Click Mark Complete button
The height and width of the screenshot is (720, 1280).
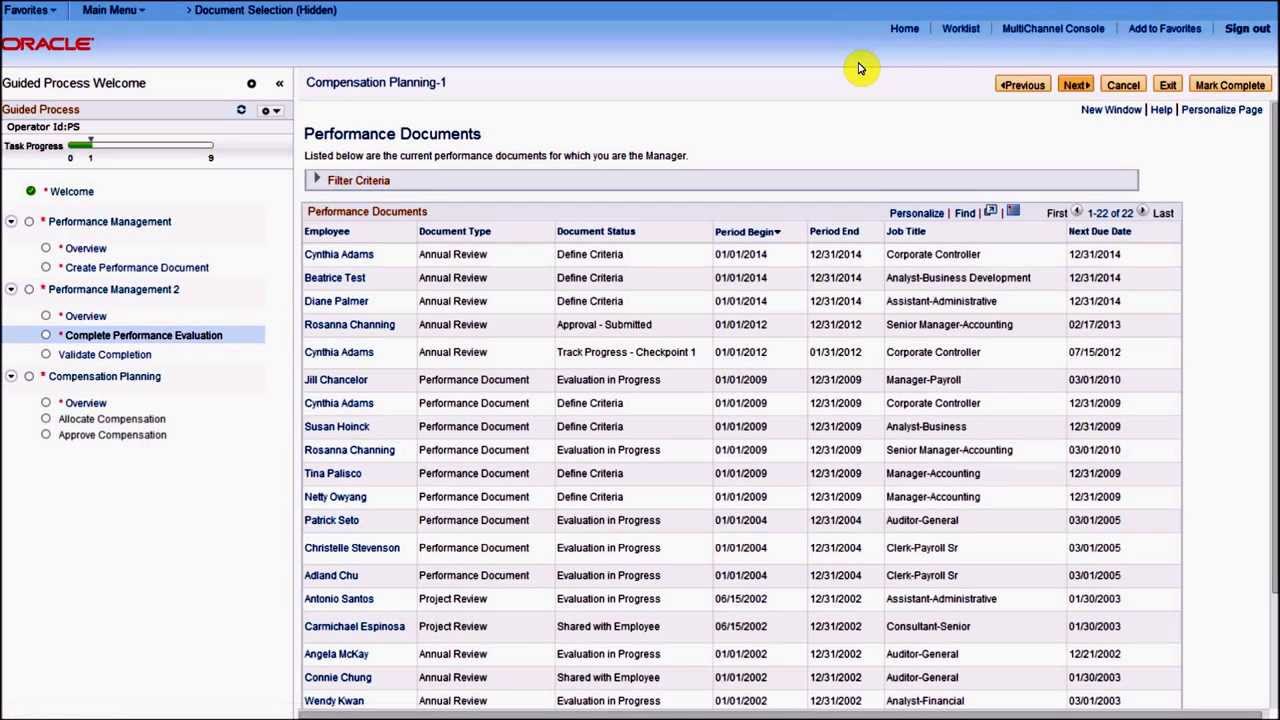pos(1229,85)
